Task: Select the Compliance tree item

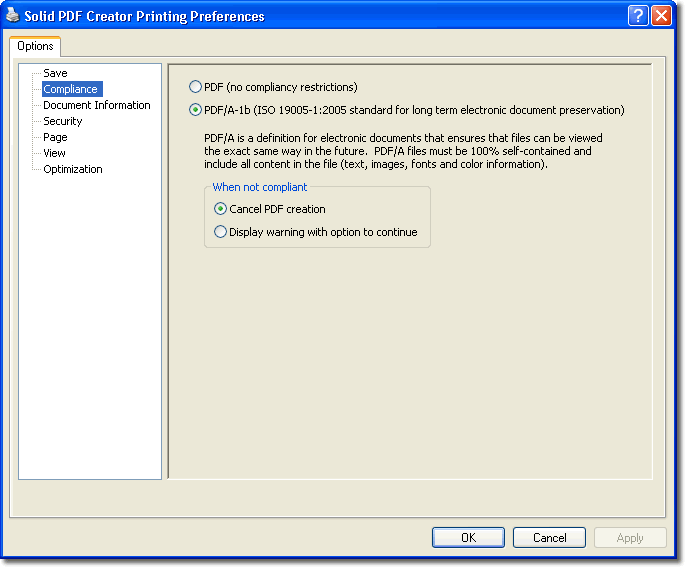Action: [x=70, y=89]
